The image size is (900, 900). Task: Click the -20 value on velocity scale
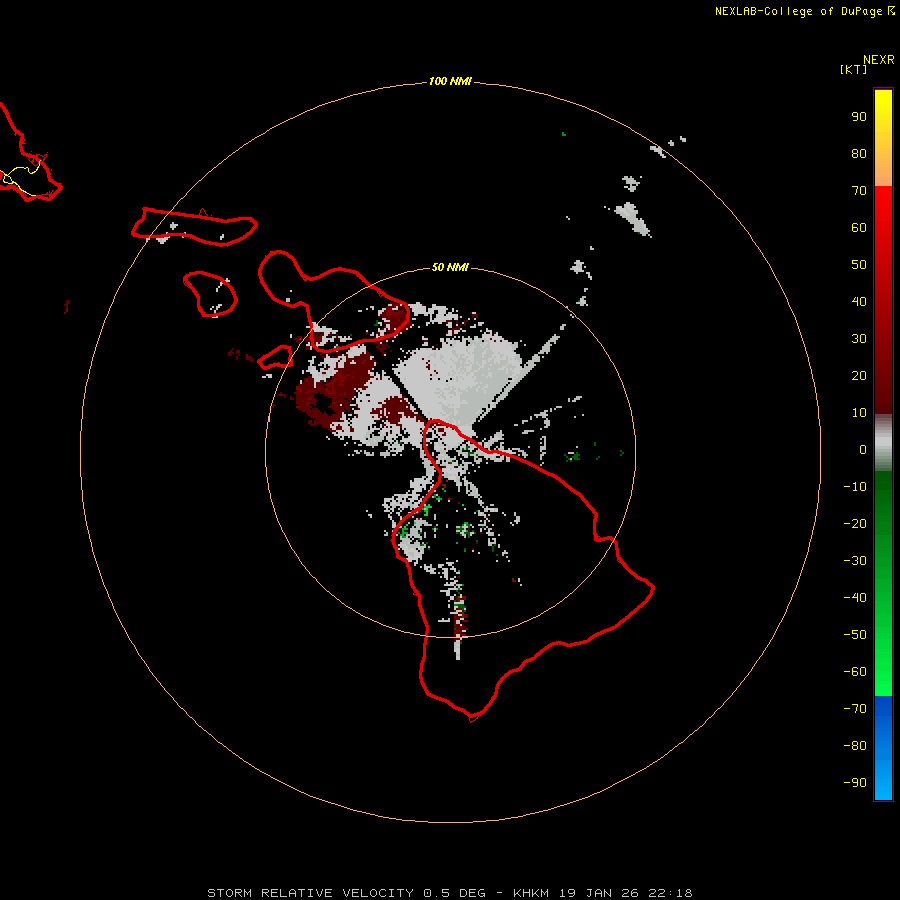pyautogui.click(x=855, y=523)
